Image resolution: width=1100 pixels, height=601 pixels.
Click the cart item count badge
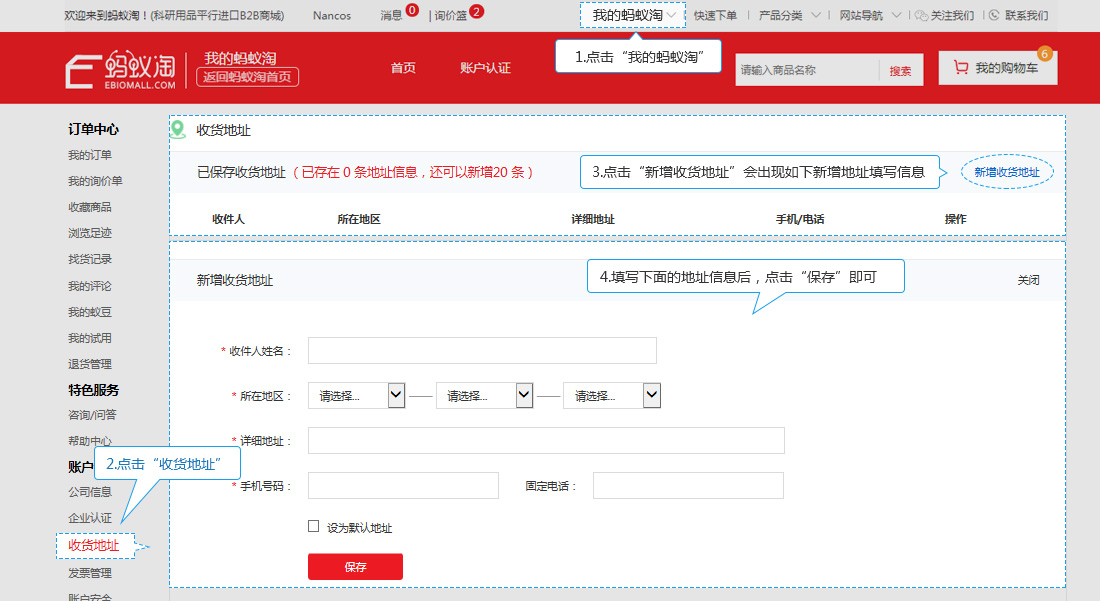pyautogui.click(x=1045, y=54)
